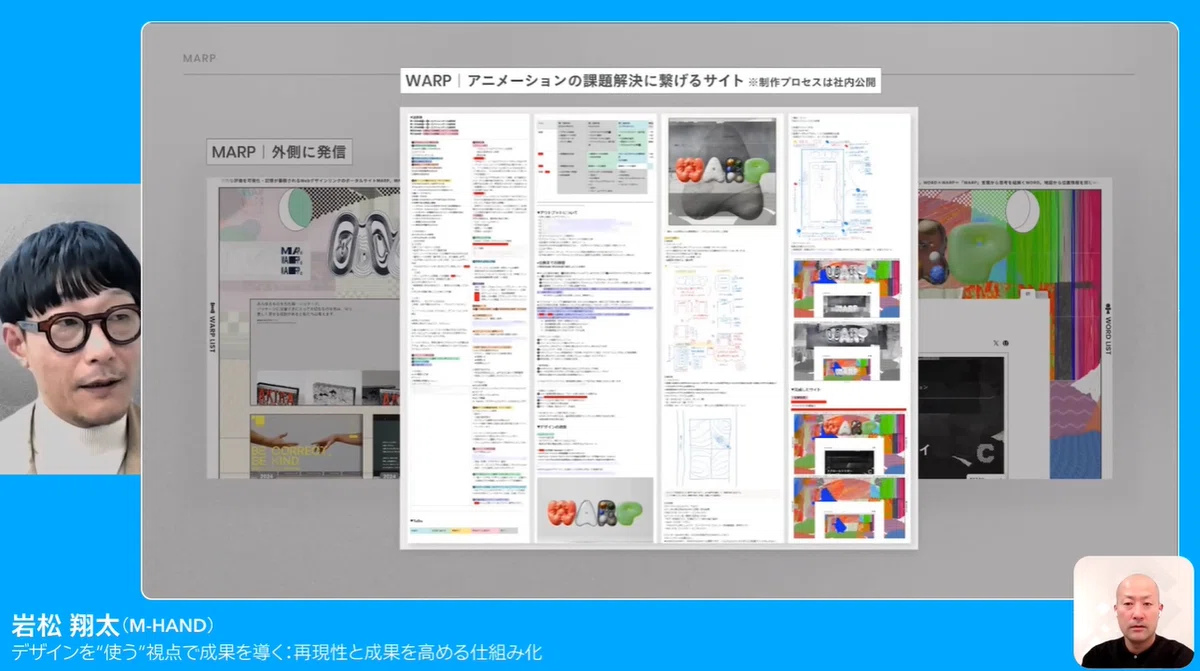Select the 'MARP｜外側に発信' heading label
This screenshot has height=671, width=1200.
coord(278,152)
